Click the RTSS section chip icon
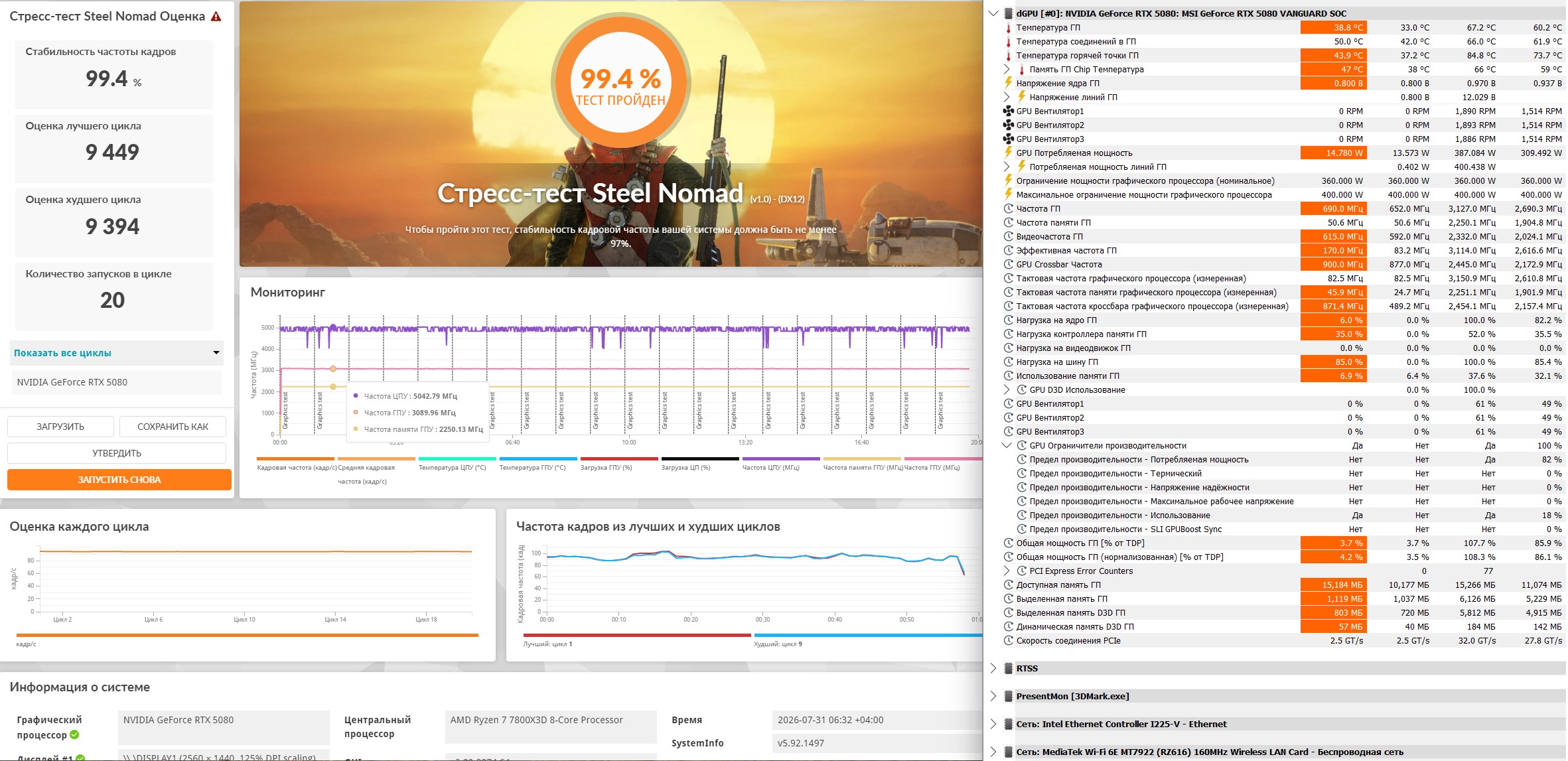 coord(1008,668)
